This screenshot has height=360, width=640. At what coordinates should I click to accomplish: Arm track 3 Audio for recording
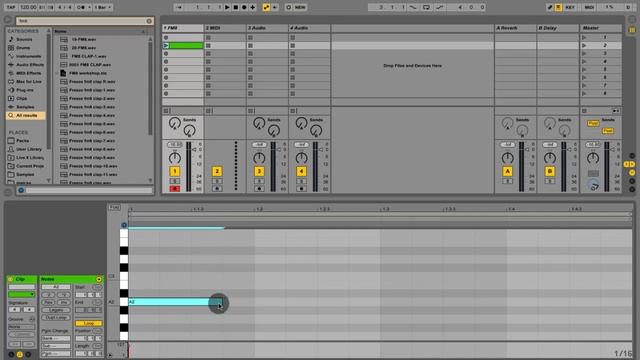[x=259, y=189]
